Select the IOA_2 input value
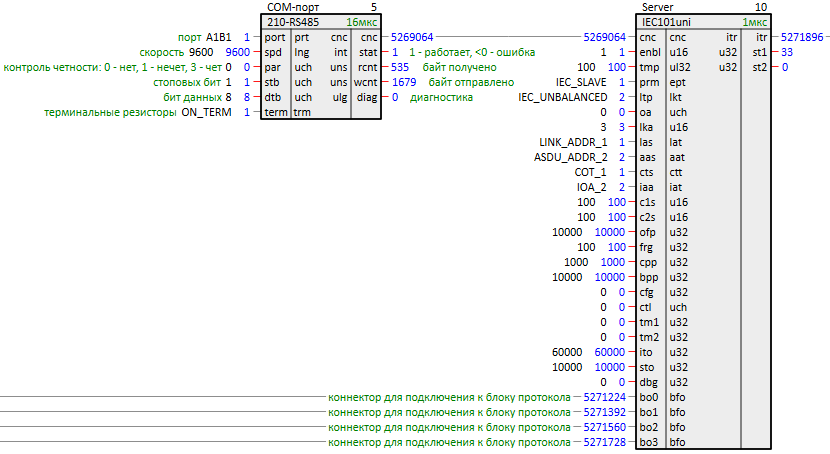This screenshot has height=454, width=830. [x=591, y=188]
